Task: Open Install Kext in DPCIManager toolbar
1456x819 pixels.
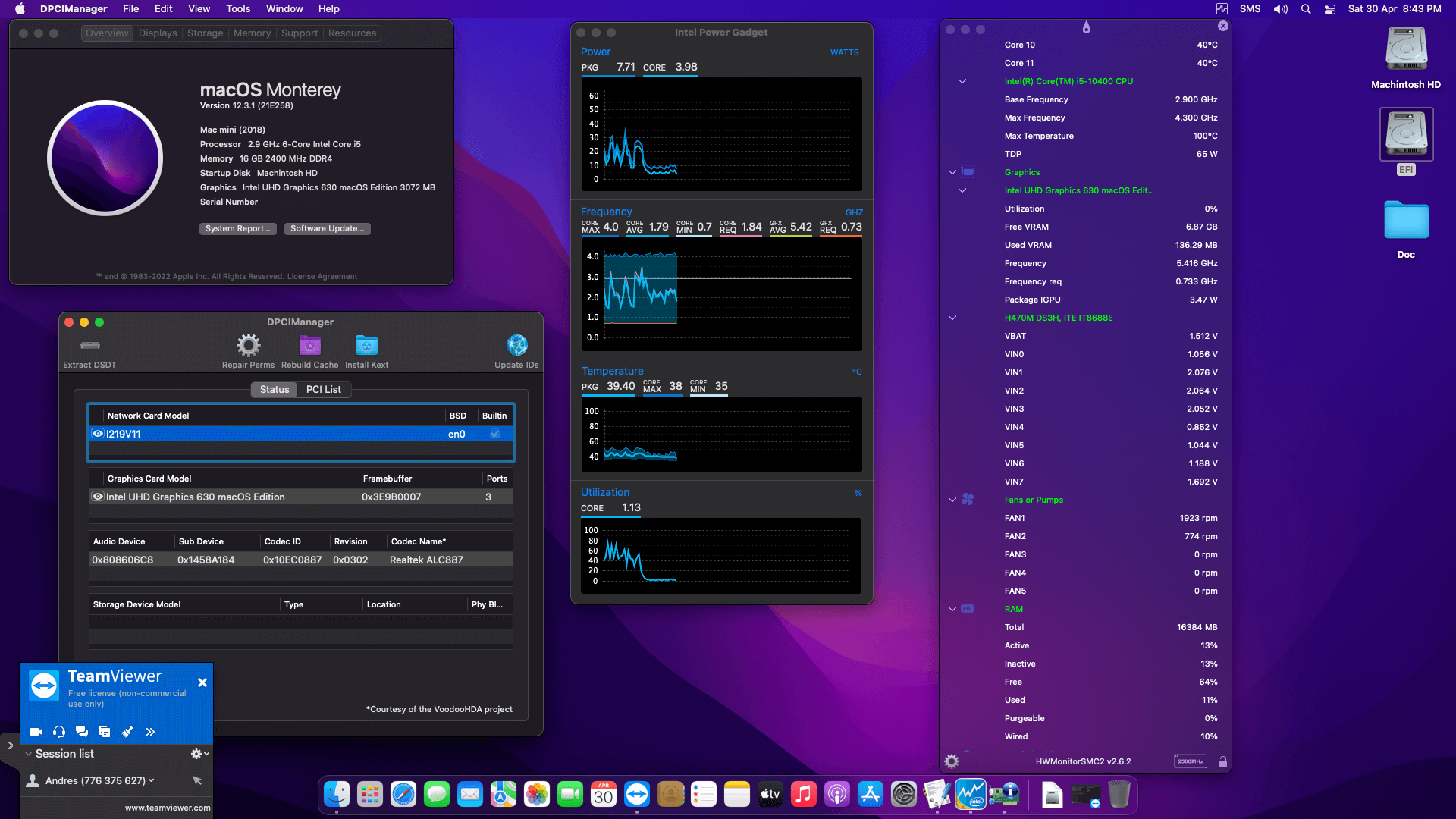Action: tap(366, 345)
